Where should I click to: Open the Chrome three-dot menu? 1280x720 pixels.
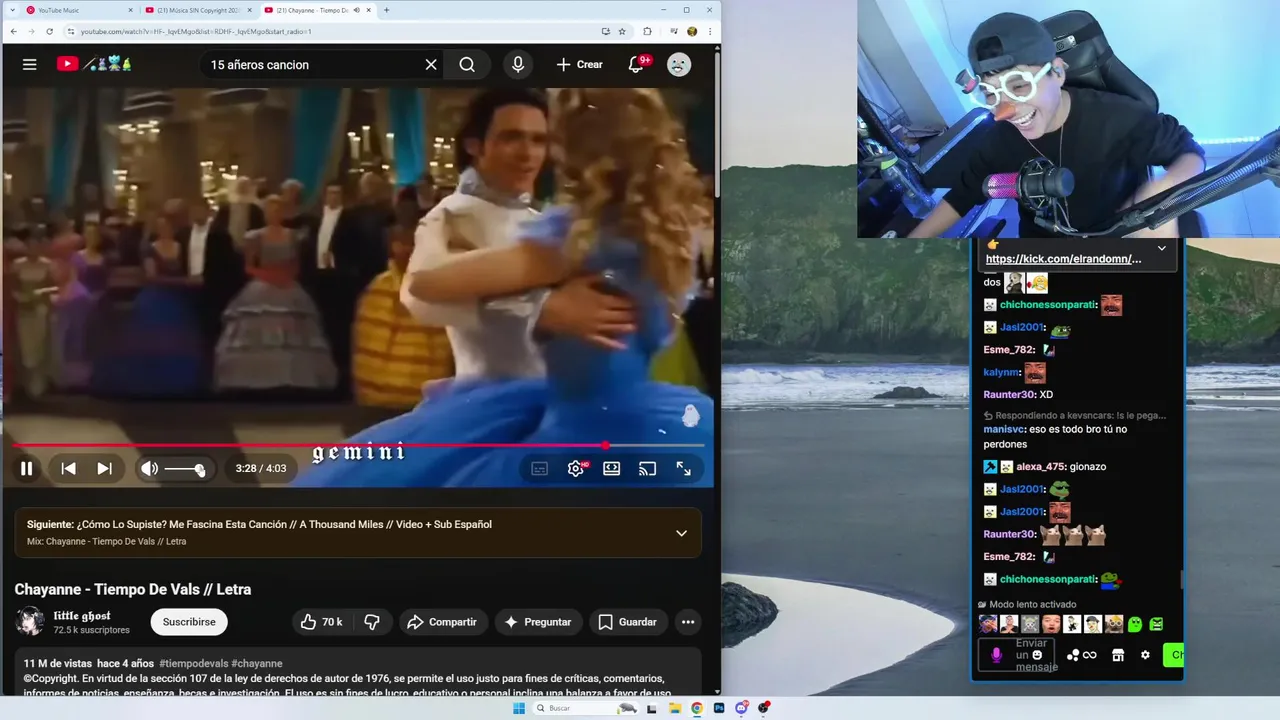(710, 31)
